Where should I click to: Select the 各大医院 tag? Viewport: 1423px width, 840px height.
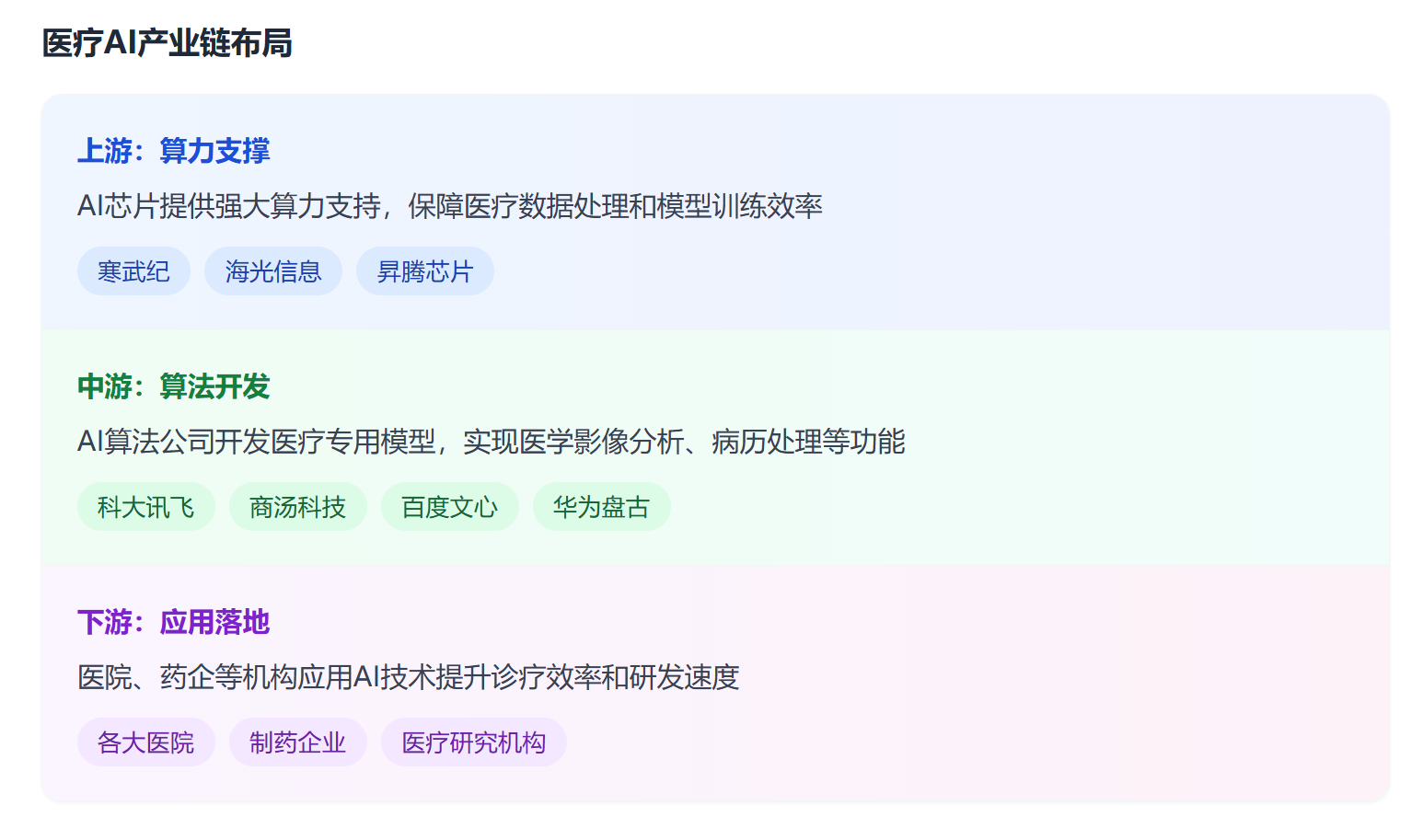pyautogui.click(x=145, y=742)
